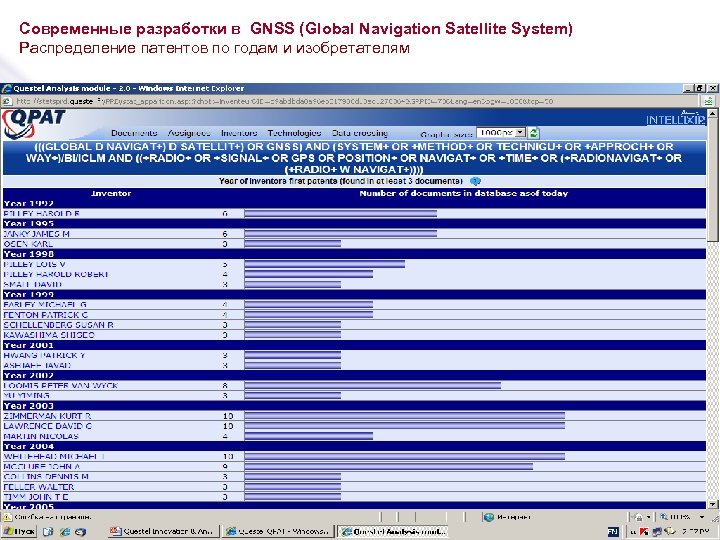Image resolution: width=720 pixels, height=540 pixels.
Task: Open inventor COLLINS DENNIS M link
Action: (46, 477)
